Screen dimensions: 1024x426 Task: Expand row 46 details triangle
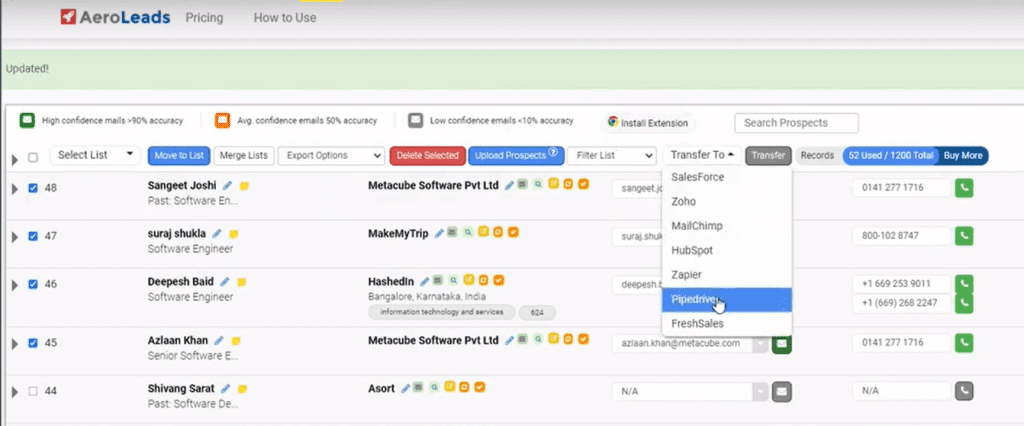(x=14, y=285)
